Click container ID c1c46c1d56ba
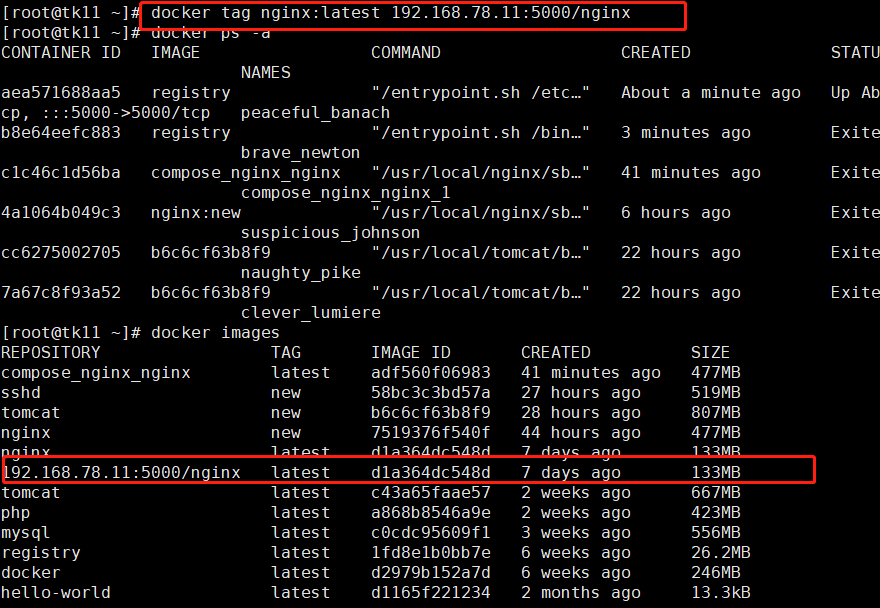This screenshot has width=880, height=608. pos(61,173)
